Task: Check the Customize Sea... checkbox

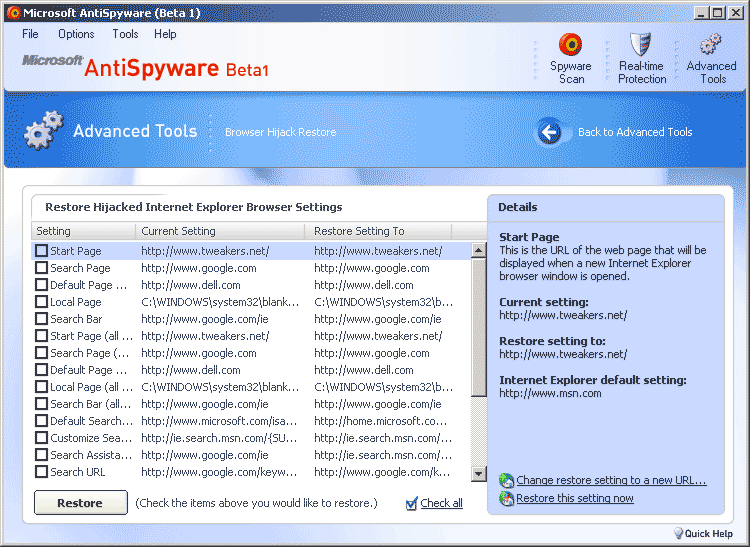Action: [42, 438]
